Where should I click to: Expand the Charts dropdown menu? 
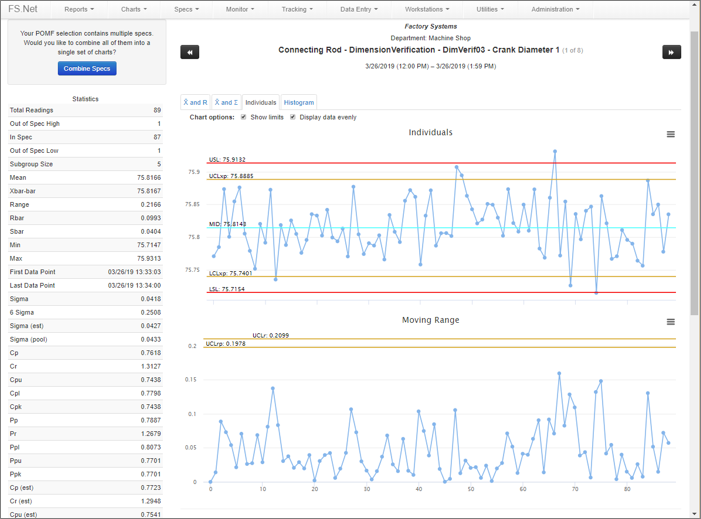pyautogui.click(x=134, y=9)
